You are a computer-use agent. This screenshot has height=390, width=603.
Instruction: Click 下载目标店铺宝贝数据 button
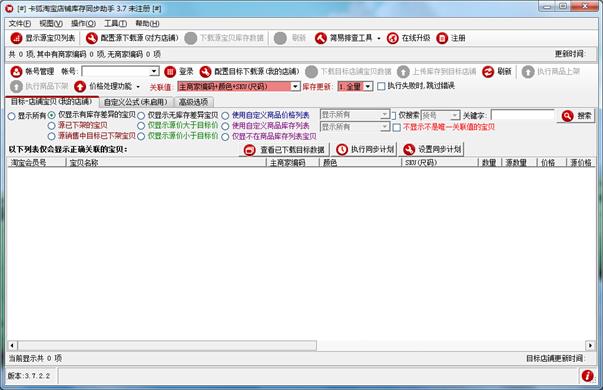click(x=348, y=72)
